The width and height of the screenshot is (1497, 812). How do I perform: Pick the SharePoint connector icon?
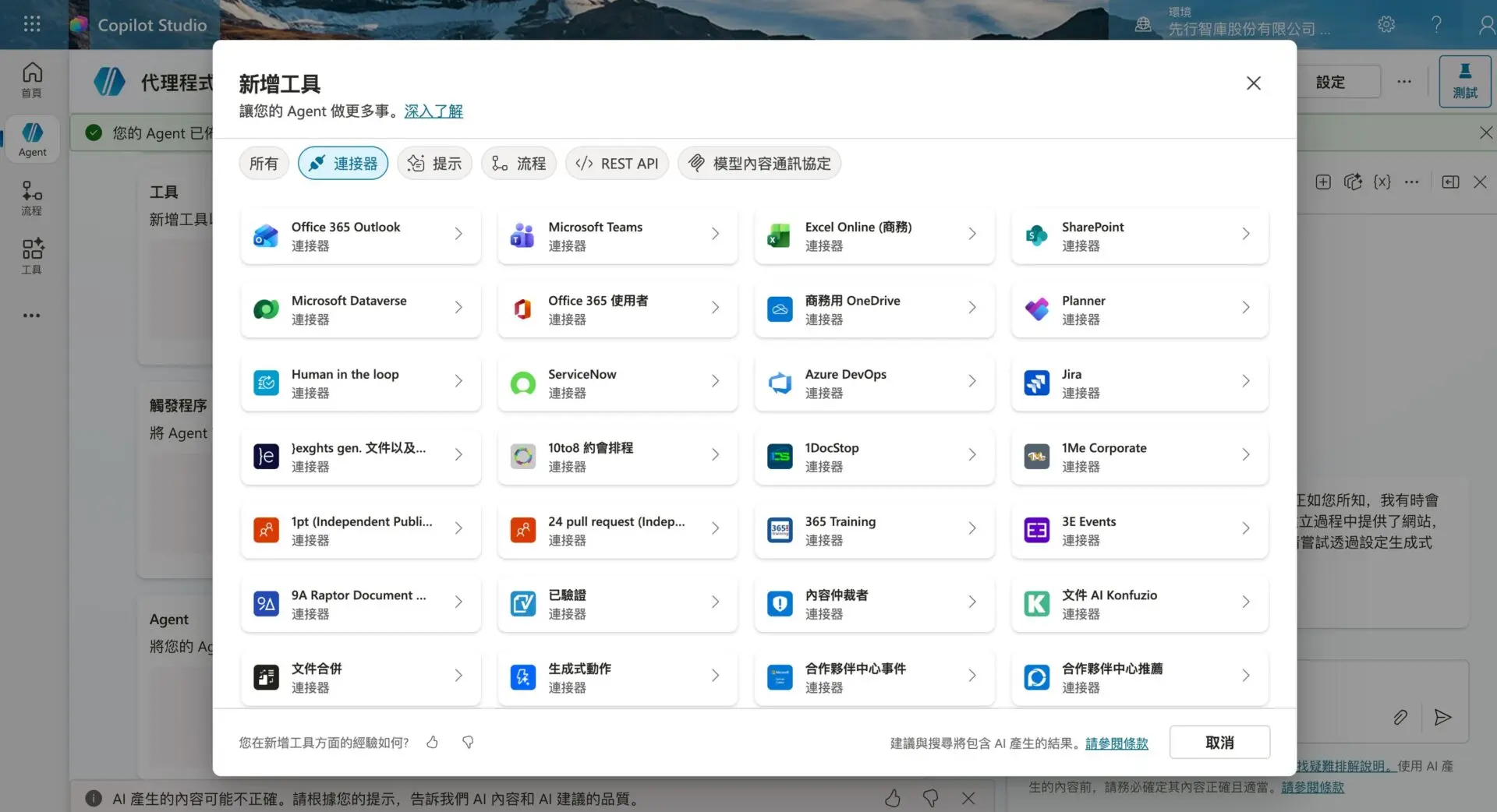[1036, 235]
